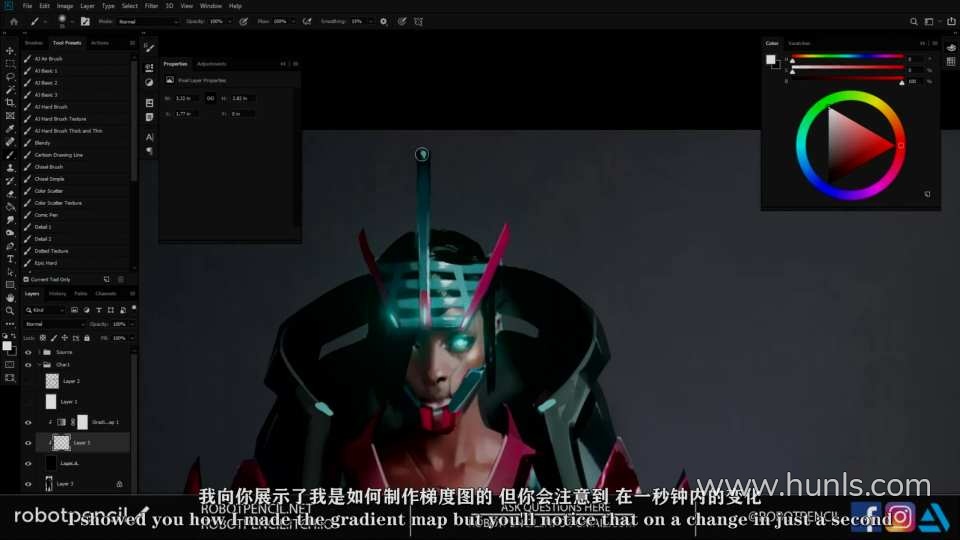Toggle visibility of the Char1 group

[x=28, y=365]
